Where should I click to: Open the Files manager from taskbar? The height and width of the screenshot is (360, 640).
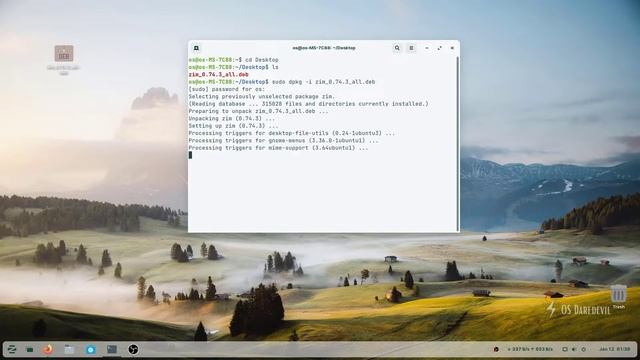click(x=69, y=349)
